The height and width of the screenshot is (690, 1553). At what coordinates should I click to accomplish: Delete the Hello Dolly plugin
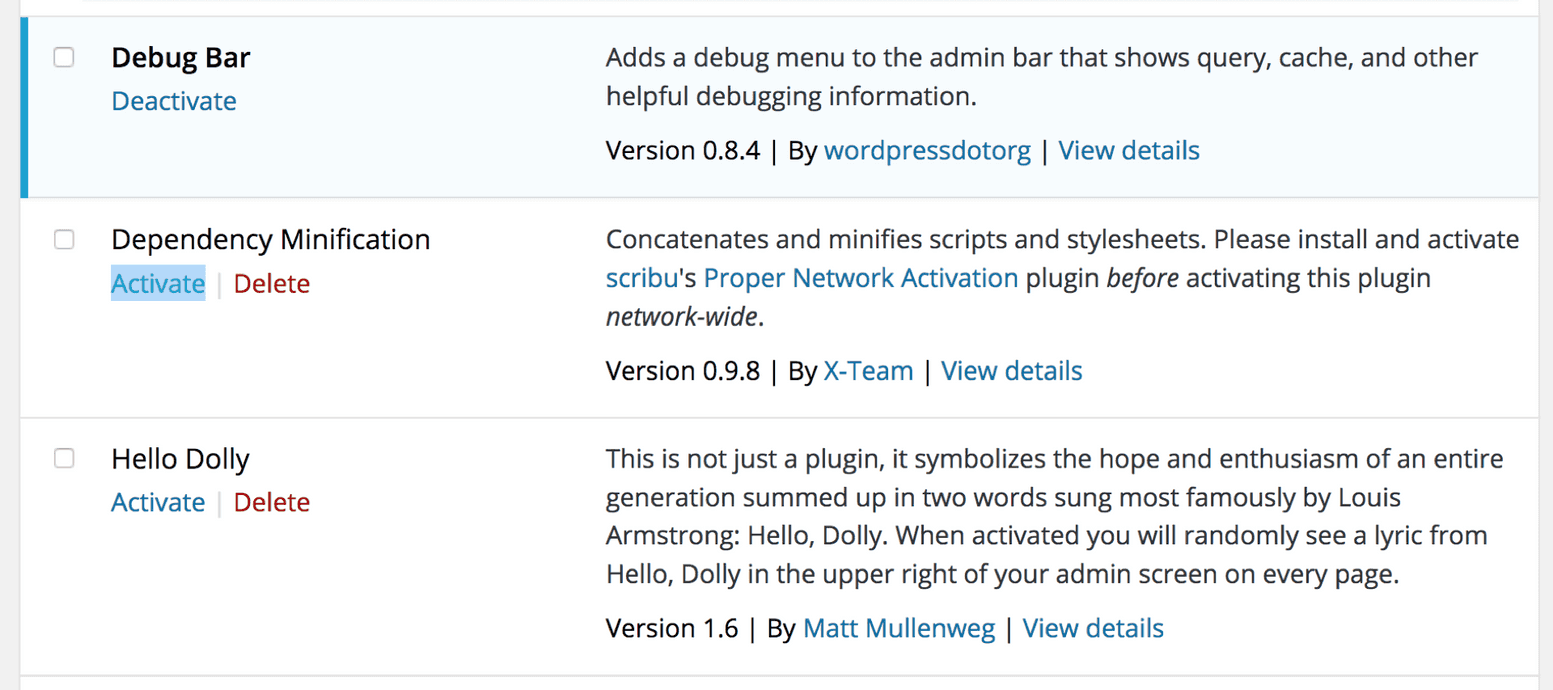point(272,502)
